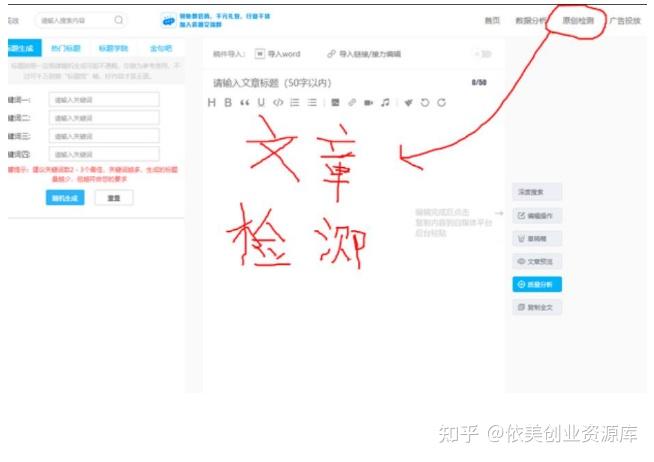Viewport: 654px width, 462px height.
Task: Insert a block quote via quote icon
Action: click(x=244, y=103)
